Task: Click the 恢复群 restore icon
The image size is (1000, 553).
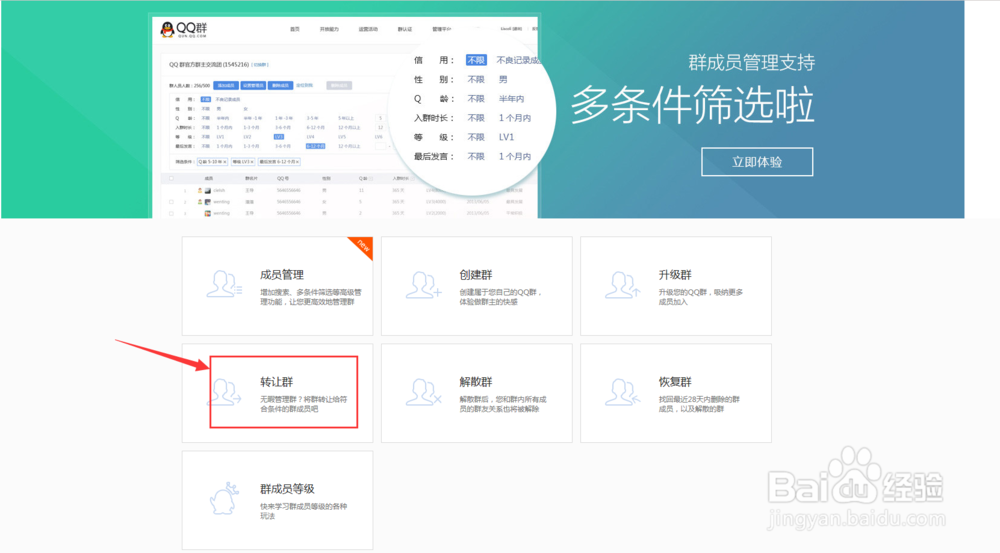Action: coord(622,392)
